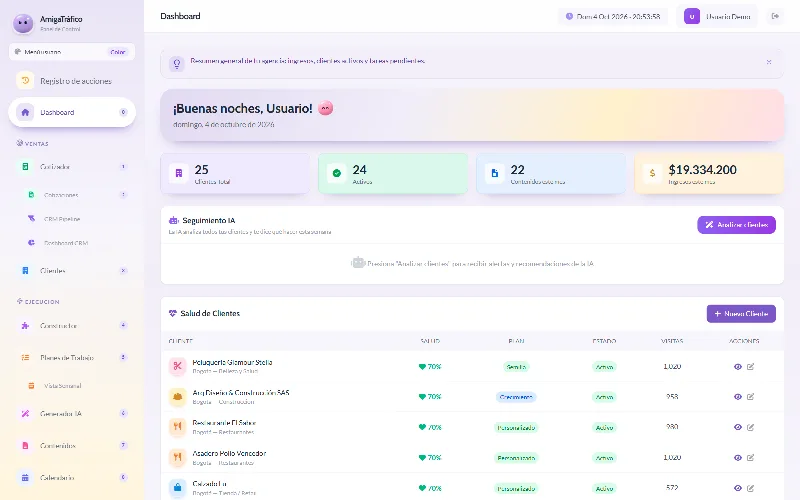Click the Dashboard home icon in sidebar
Image resolution: width=800 pixels, height=500 pixels.
pyautogui.click(x=25, y=112)
